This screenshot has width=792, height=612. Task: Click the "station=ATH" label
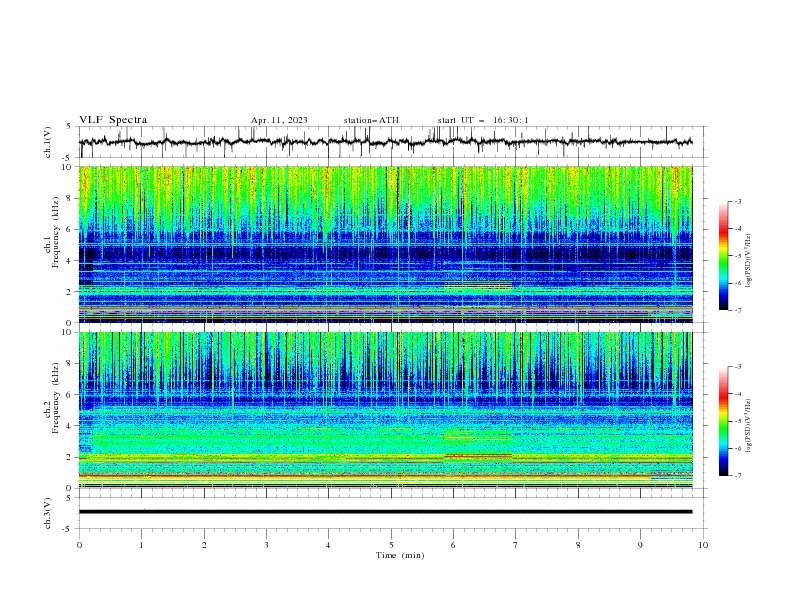point(371,120)
